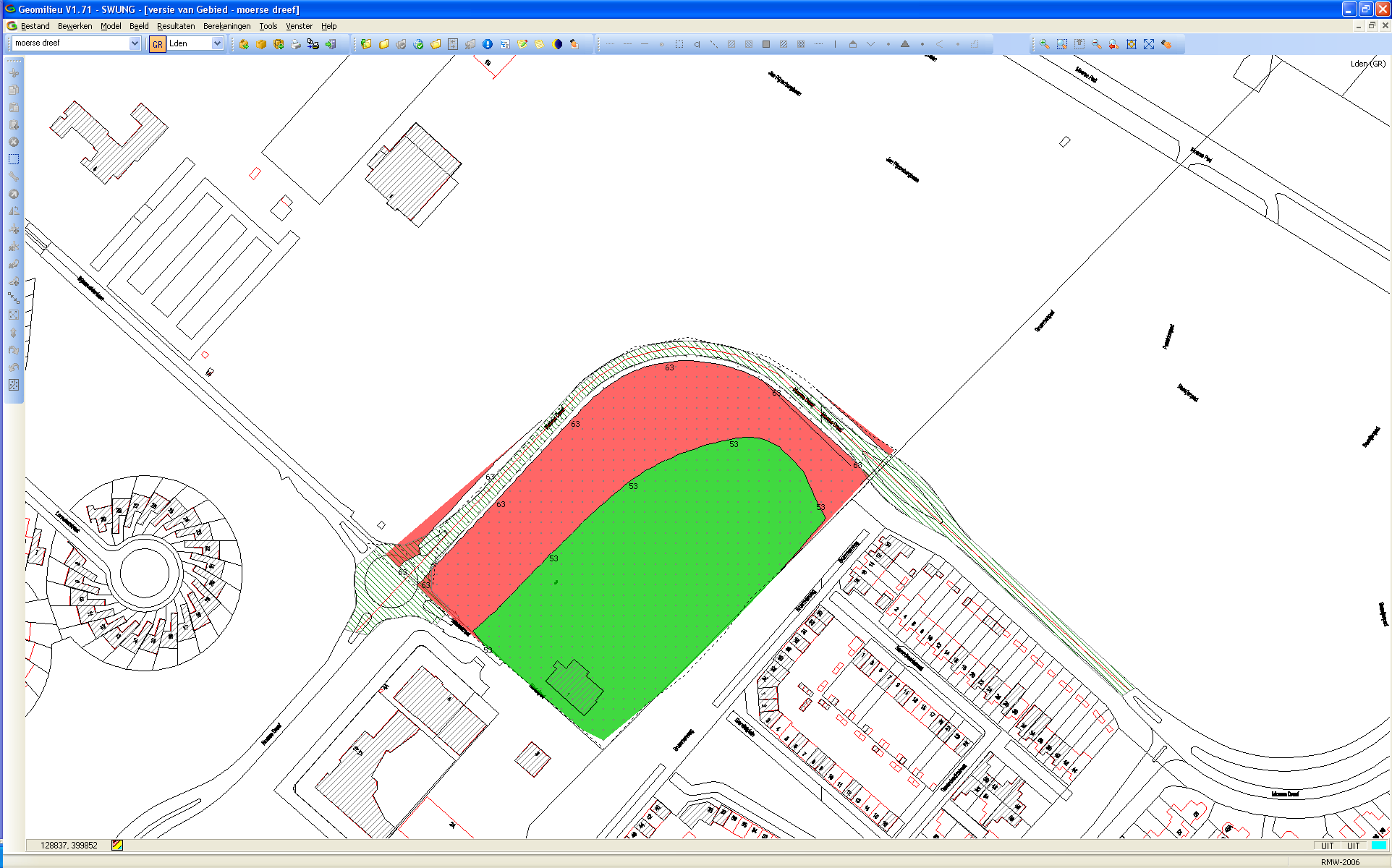1392x868 pixels.
Task: Select the rectangle selection tool in sidebar
Action: pyautogui.click(x=14, y=159)
